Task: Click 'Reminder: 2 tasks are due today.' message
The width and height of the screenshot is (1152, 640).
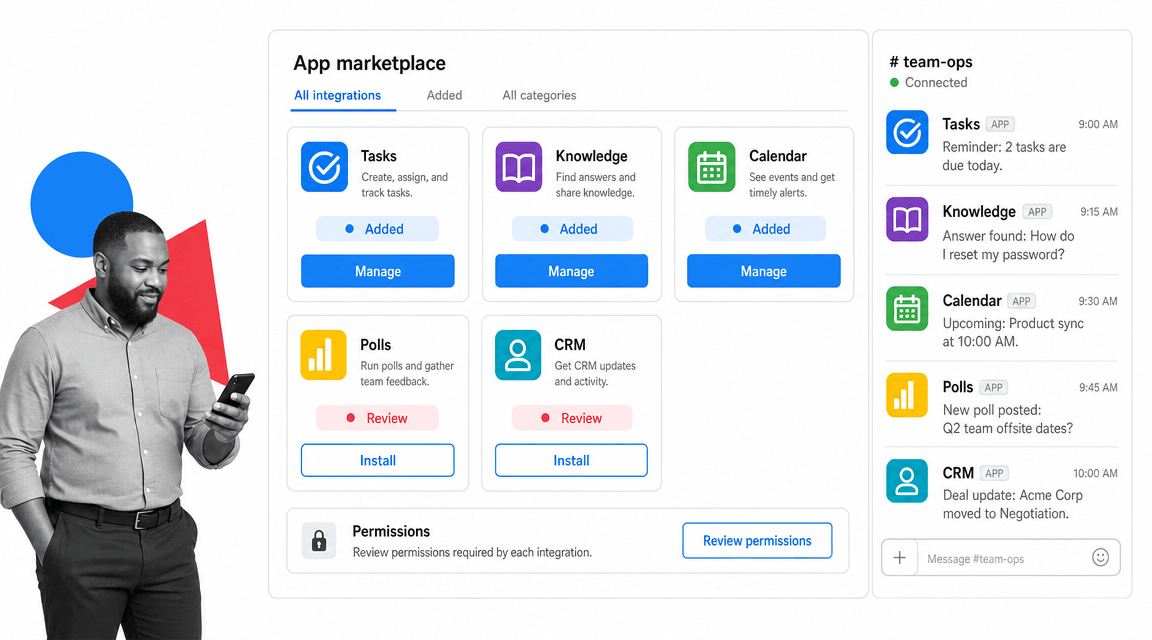Action: (x=1004, y=156)
